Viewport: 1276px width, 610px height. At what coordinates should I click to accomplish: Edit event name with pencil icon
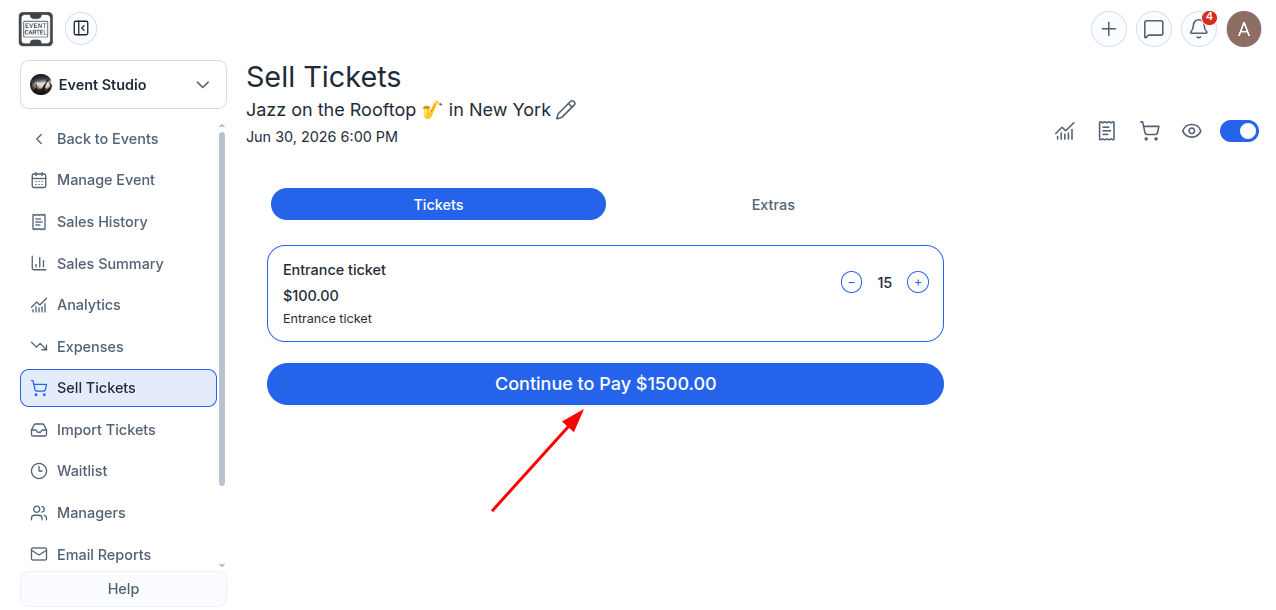tap(566, 110)
